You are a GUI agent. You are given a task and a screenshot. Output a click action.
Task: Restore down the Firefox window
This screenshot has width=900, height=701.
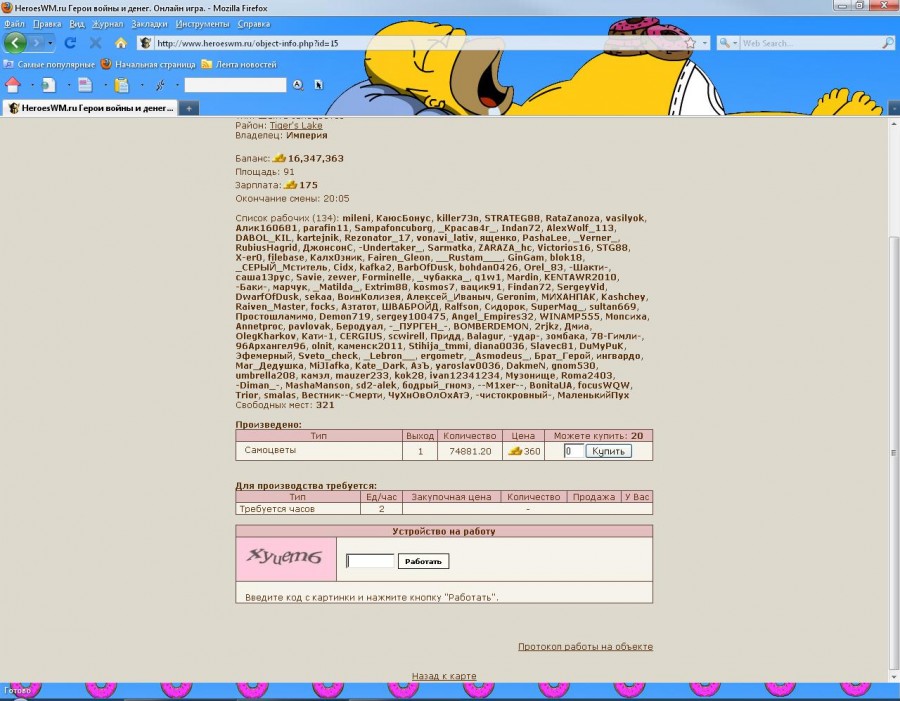tap(859, 6)
